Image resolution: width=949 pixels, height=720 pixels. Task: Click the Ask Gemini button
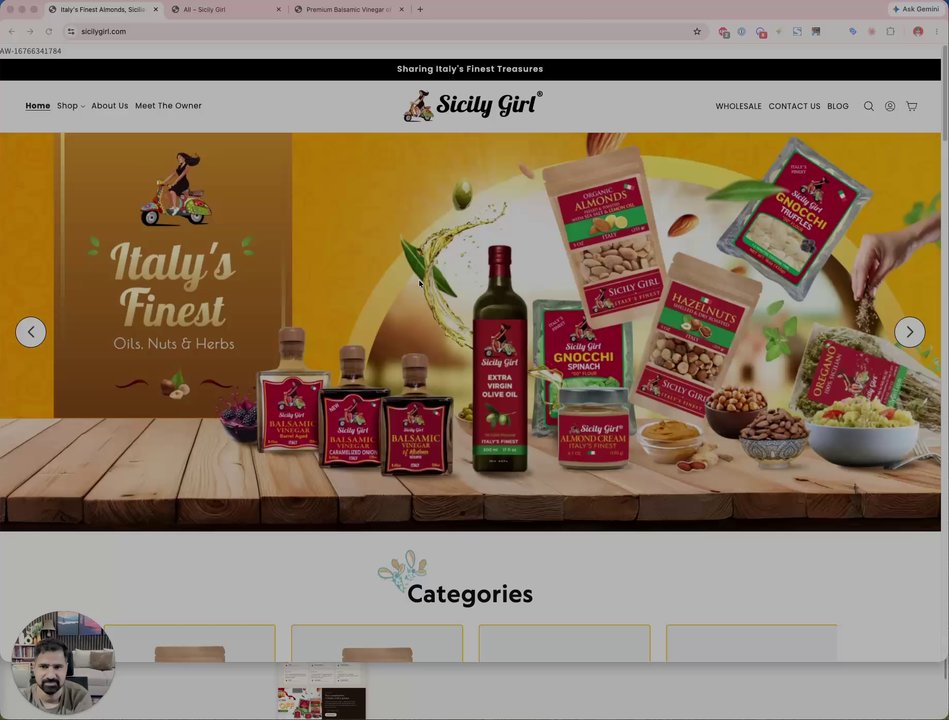pos(915,9)
